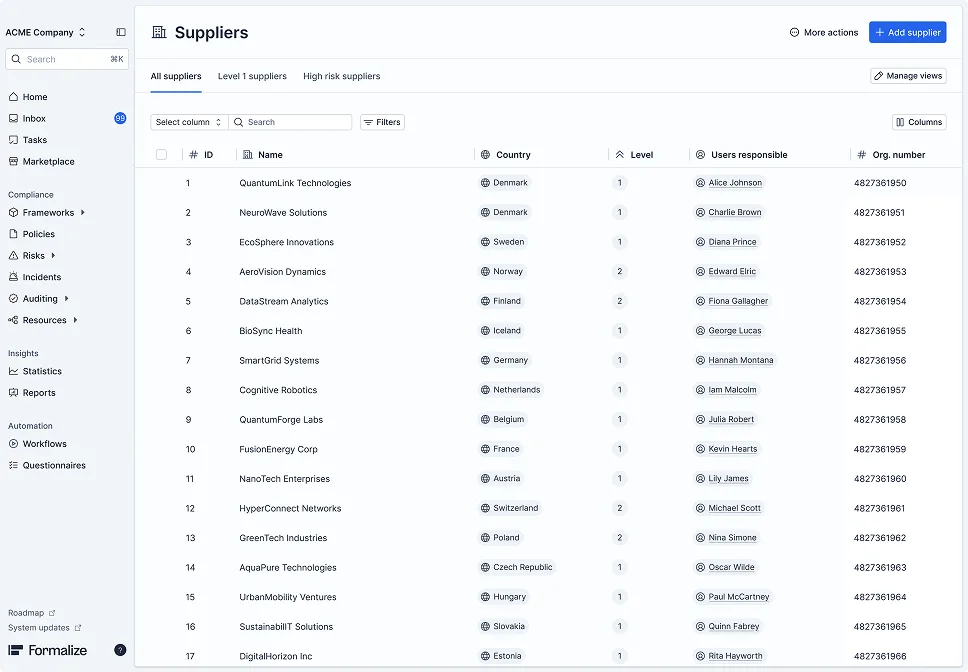Image resolution: width=968 pixels, height=672 pixels.
Task: Expand the Frameworks submenu arrow
Action: pos(83,212)
